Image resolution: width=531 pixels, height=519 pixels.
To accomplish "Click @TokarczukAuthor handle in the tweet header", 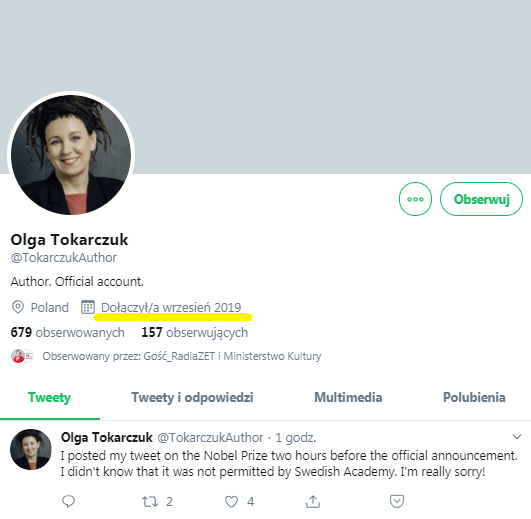I will (210, 437).
